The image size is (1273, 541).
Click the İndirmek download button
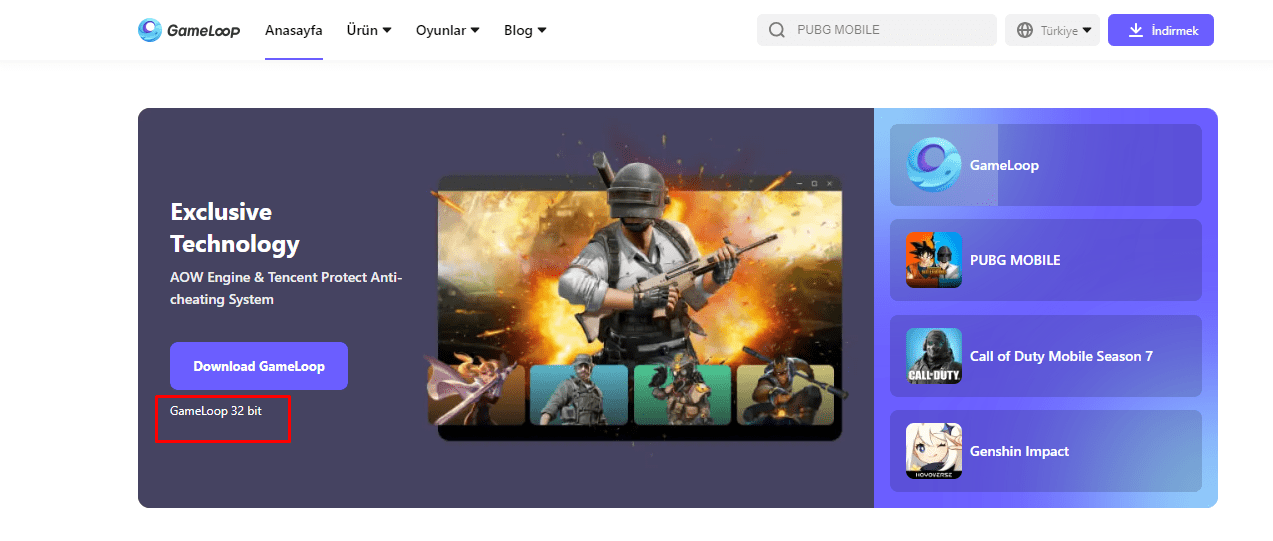(1161, 30)
